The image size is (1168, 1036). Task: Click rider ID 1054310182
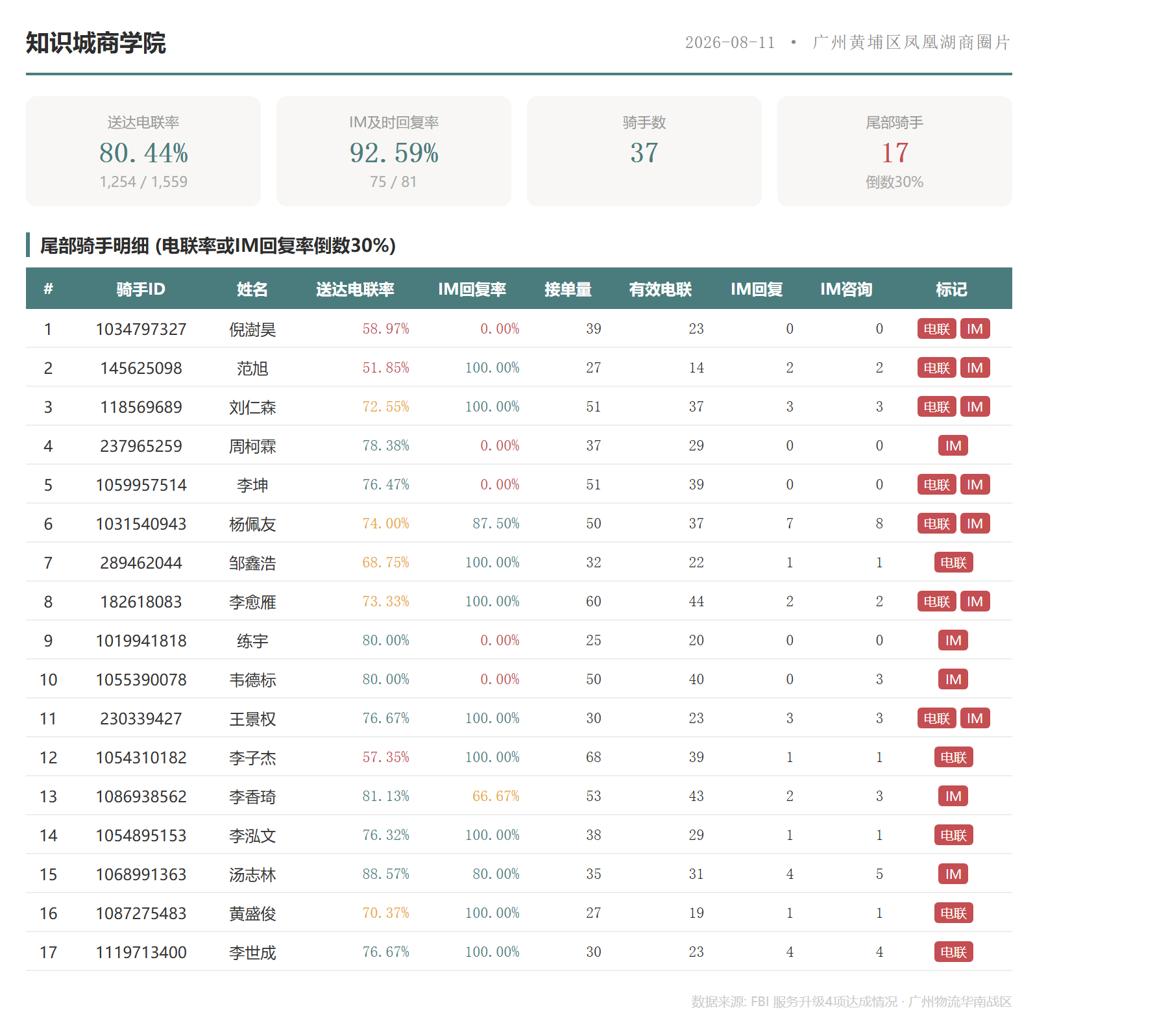(x=141, y=758)
